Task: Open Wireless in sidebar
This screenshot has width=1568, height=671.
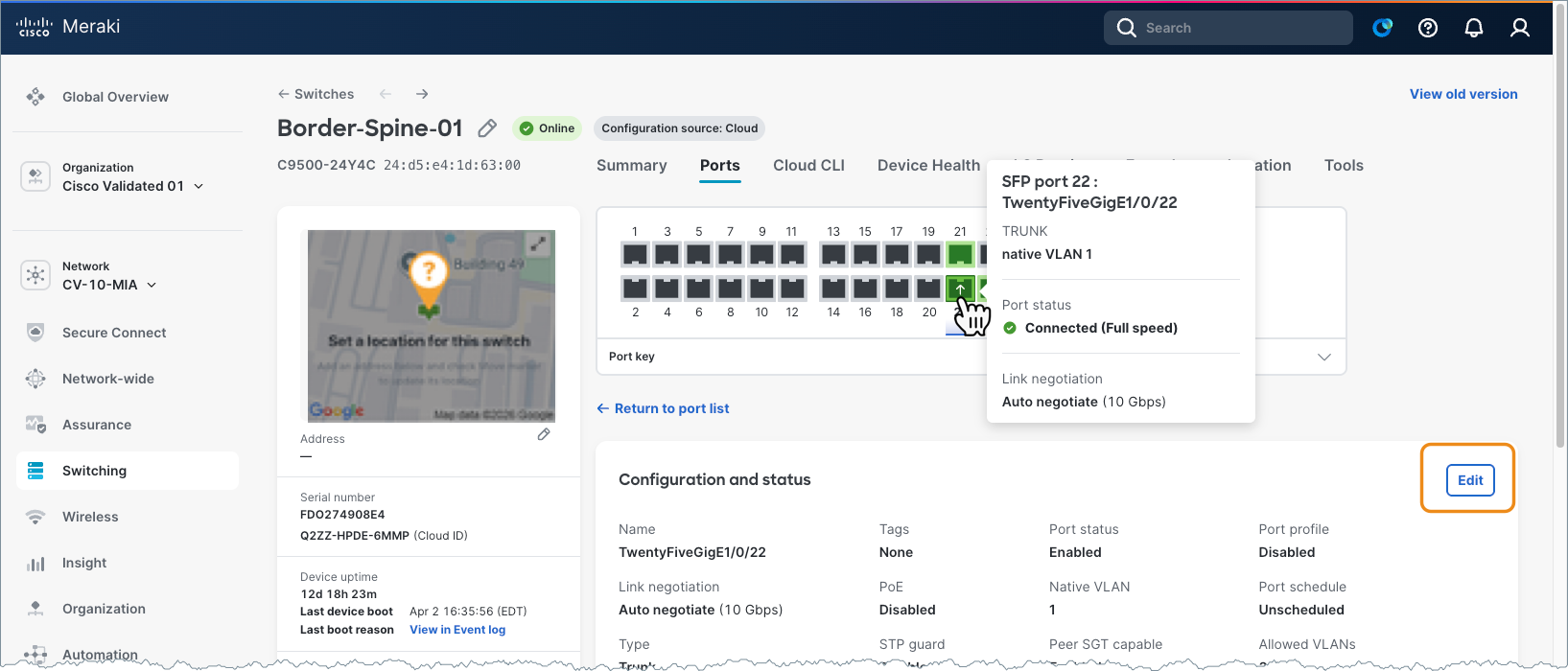Action: pos(90,517)
